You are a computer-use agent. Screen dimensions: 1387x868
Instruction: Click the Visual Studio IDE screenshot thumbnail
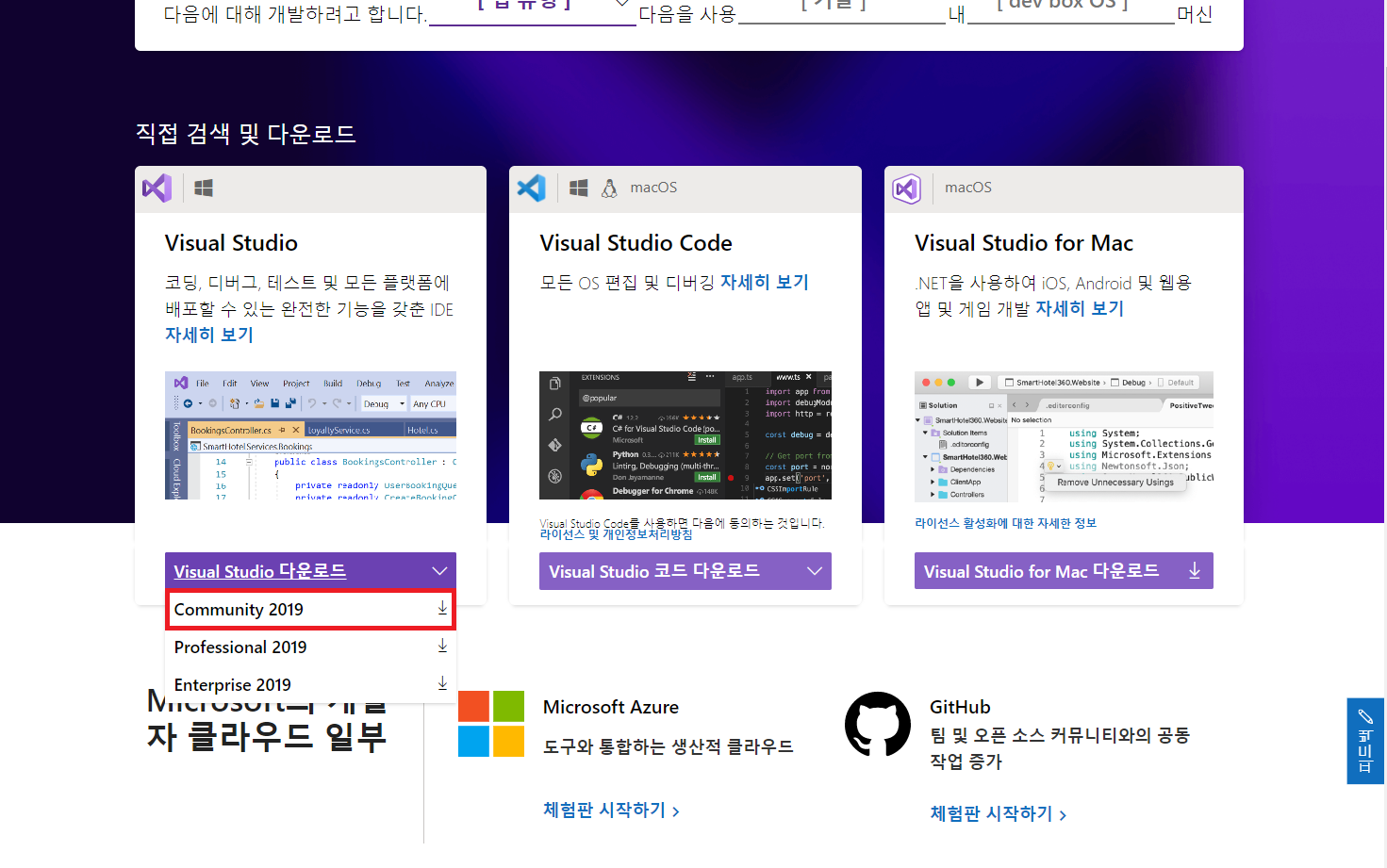[310, 435]
